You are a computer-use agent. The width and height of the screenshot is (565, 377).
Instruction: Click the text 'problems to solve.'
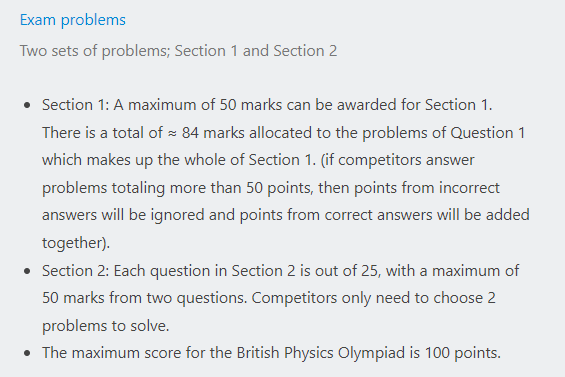[x=106, y=326]
